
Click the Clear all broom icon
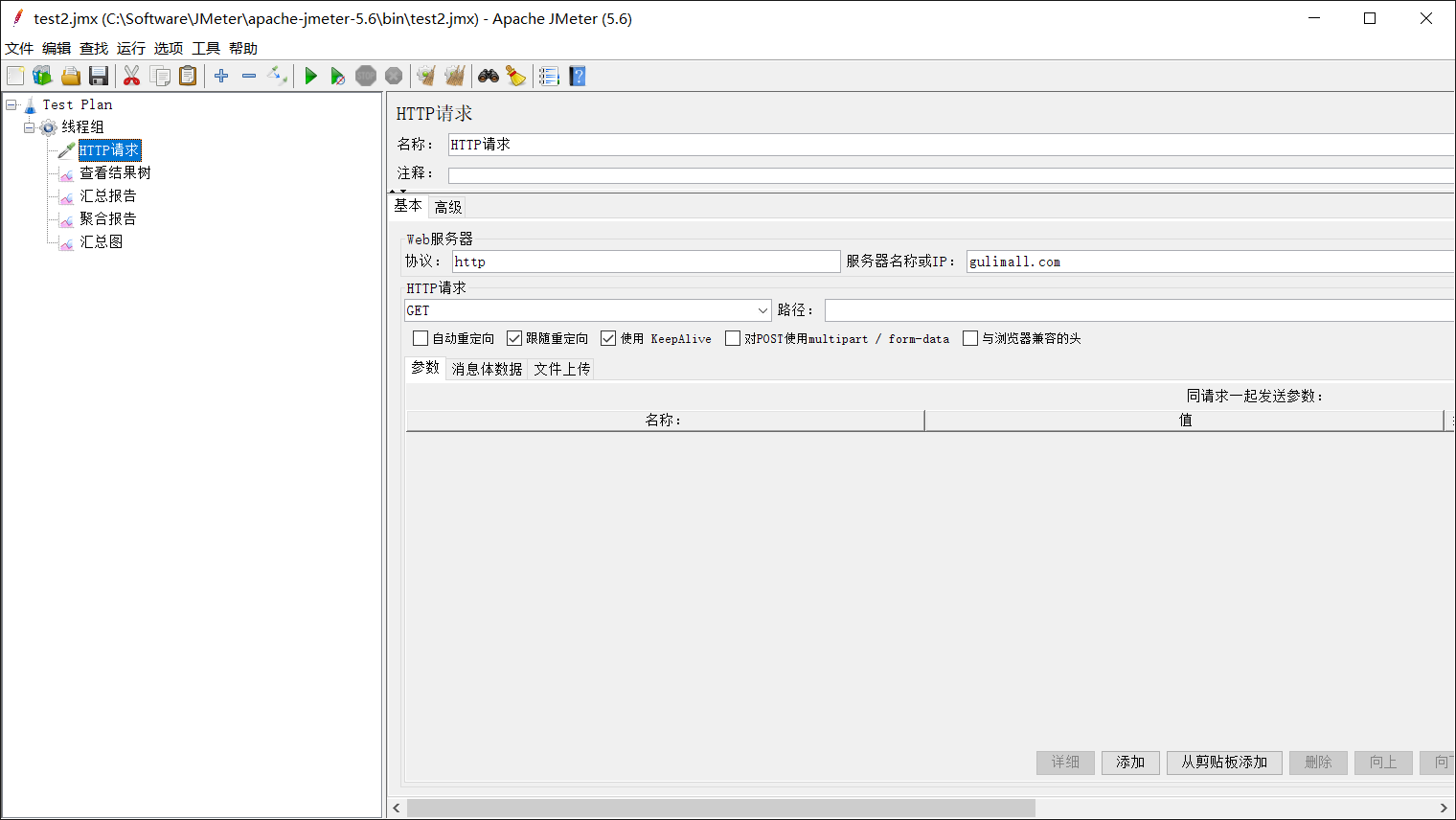[x=516, y=77]
